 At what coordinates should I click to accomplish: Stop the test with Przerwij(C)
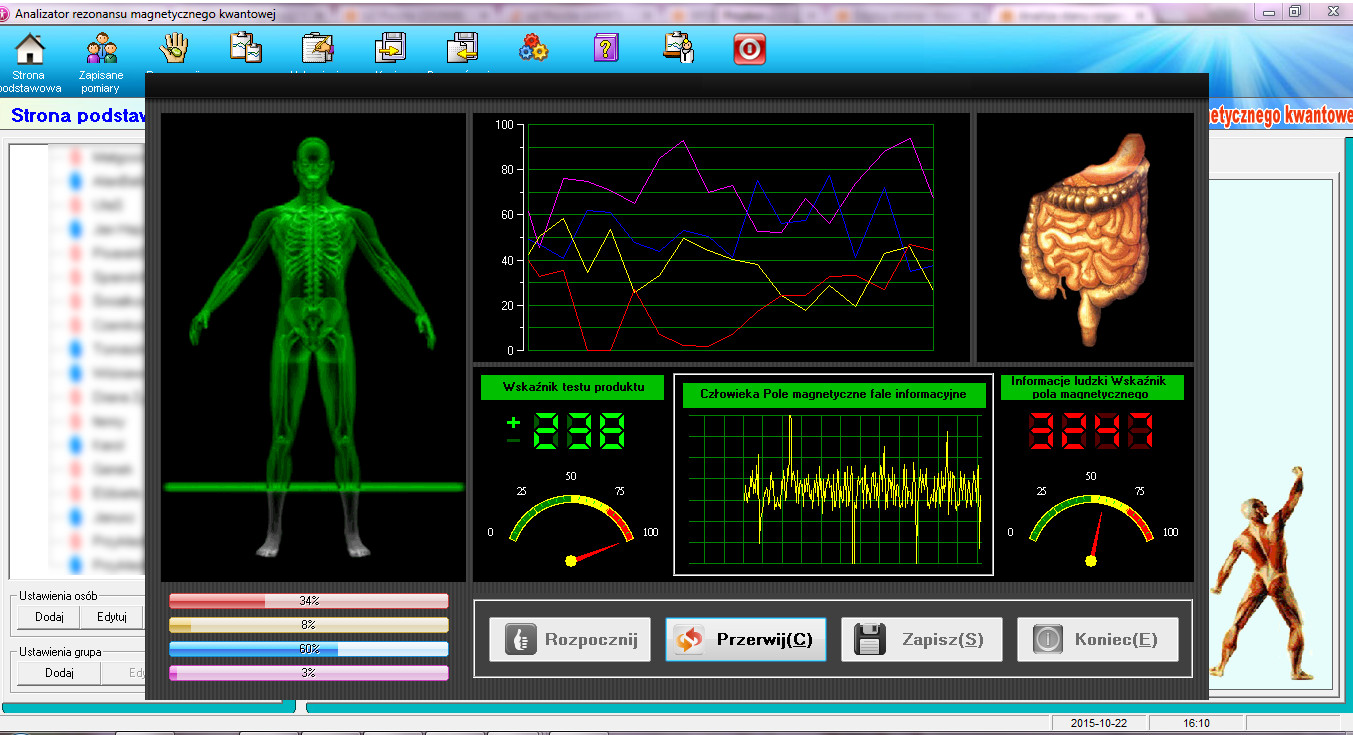click(x=746, y=640)
